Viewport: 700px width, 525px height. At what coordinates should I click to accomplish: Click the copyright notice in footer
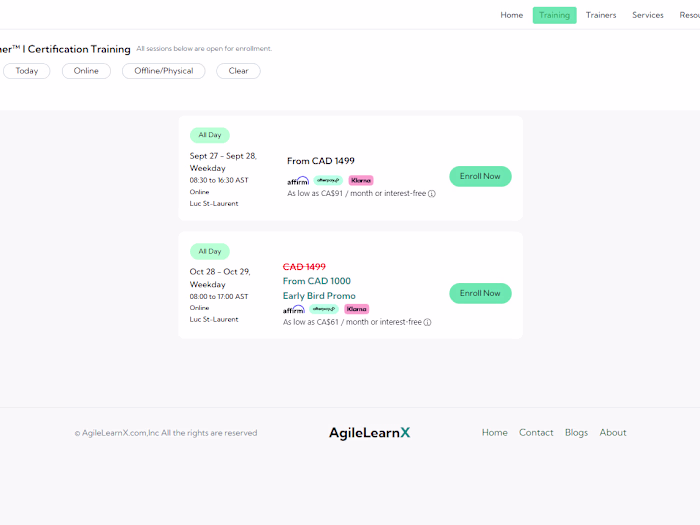166,433
